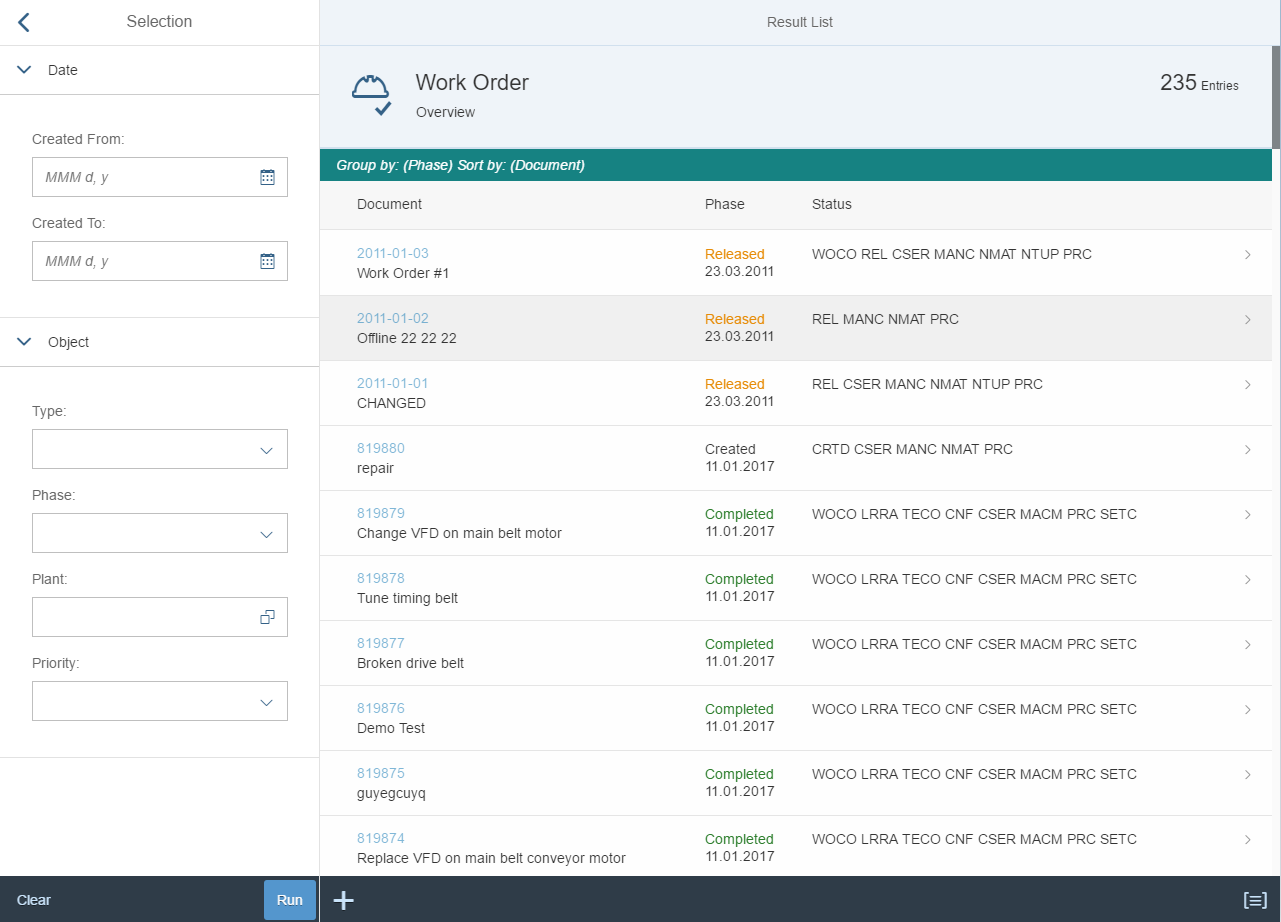
Task: Open work order link 819880
Action: point(380,449)
